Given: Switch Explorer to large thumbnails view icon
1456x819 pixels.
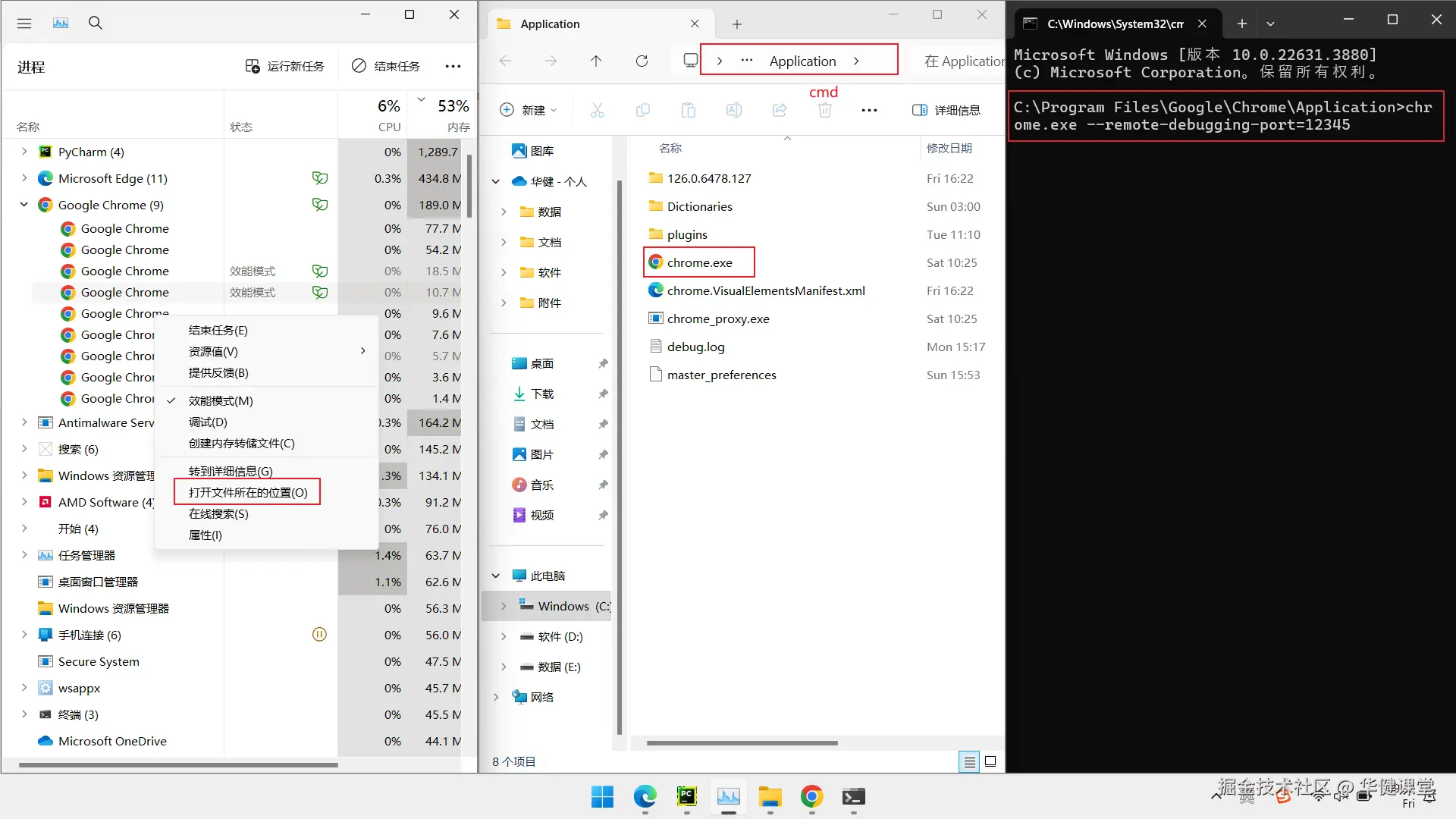Looking at the screenshot, I should pyautogui.click(x=990, y=761).
